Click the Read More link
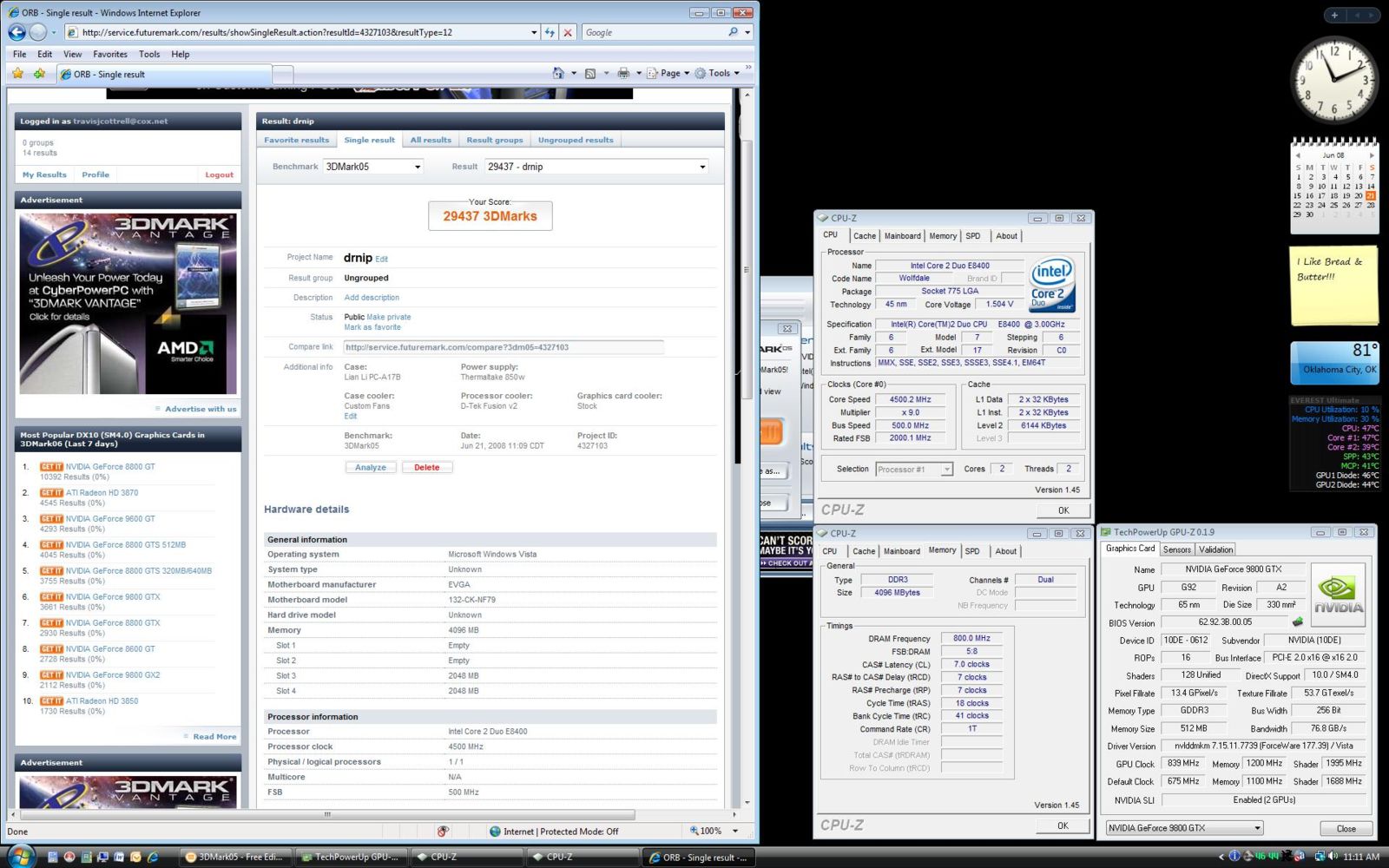Image resolution: width=1389 pixels, height=868 pixels. coord(214,736)
